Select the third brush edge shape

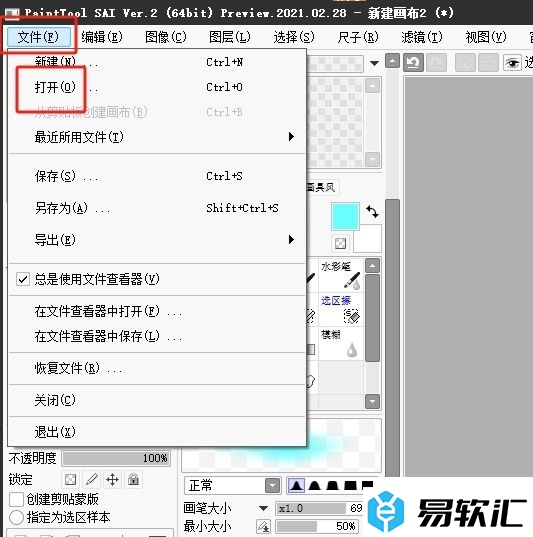pos(332,485)
